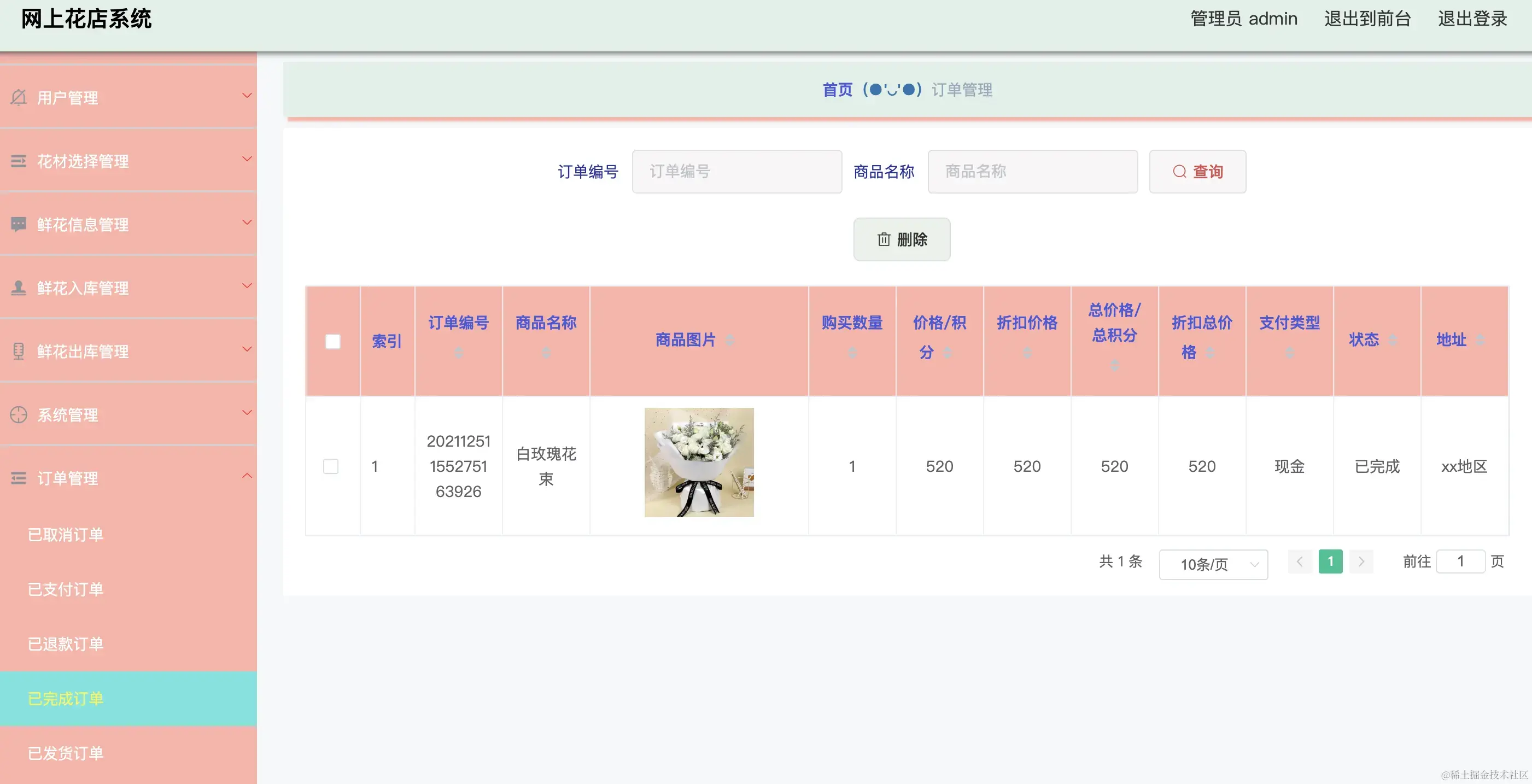Toggle sorting on the 状态 column
The image size is (1532, 784).
pos(1394,340)
